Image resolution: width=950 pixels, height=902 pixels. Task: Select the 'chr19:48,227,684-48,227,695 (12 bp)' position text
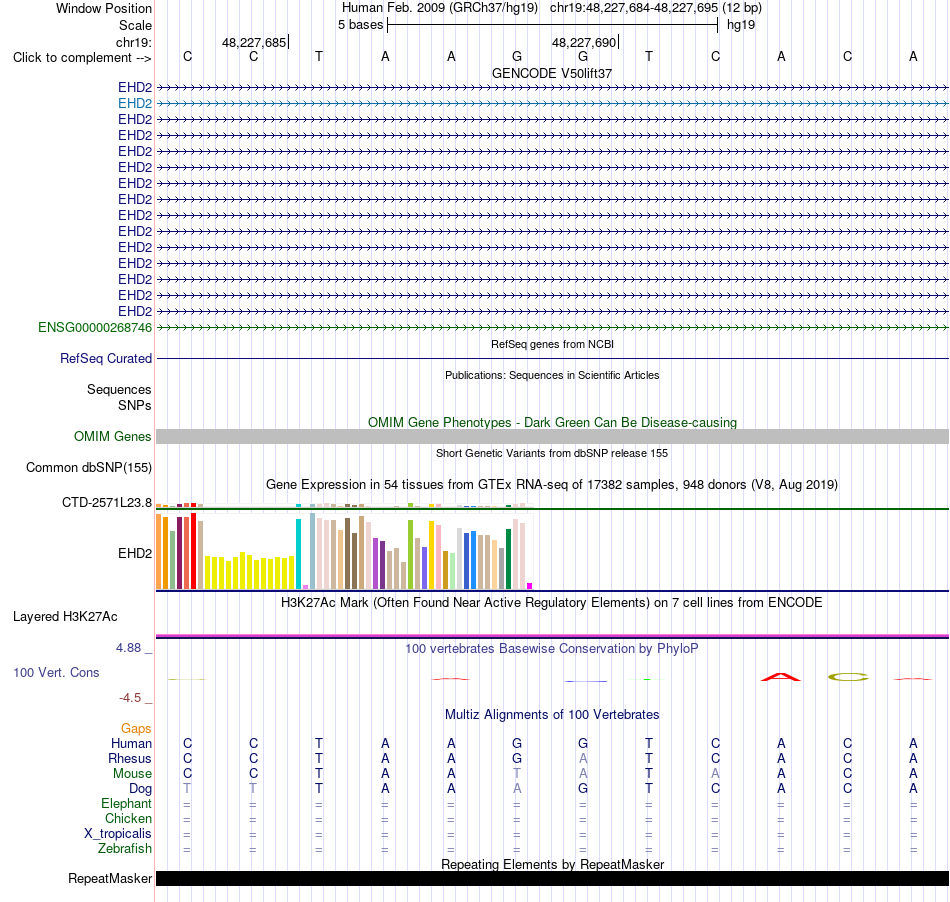coord(656,8)
